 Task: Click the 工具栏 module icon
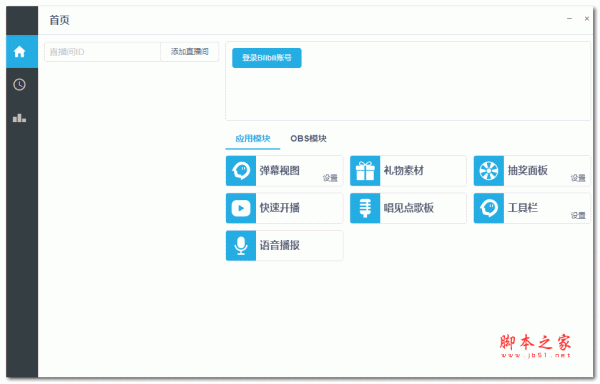tap(489, 208)
